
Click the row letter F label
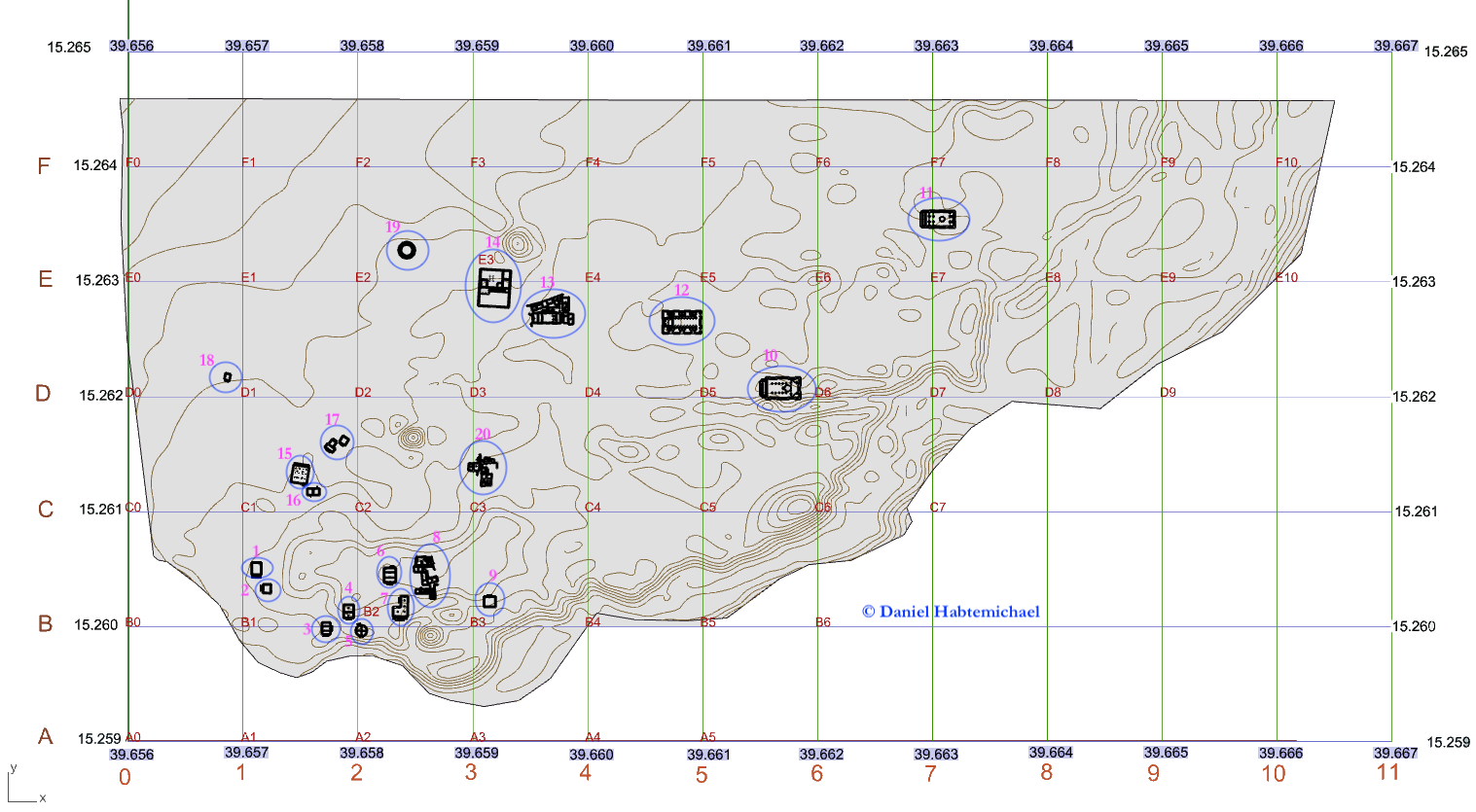coord(44,166)
